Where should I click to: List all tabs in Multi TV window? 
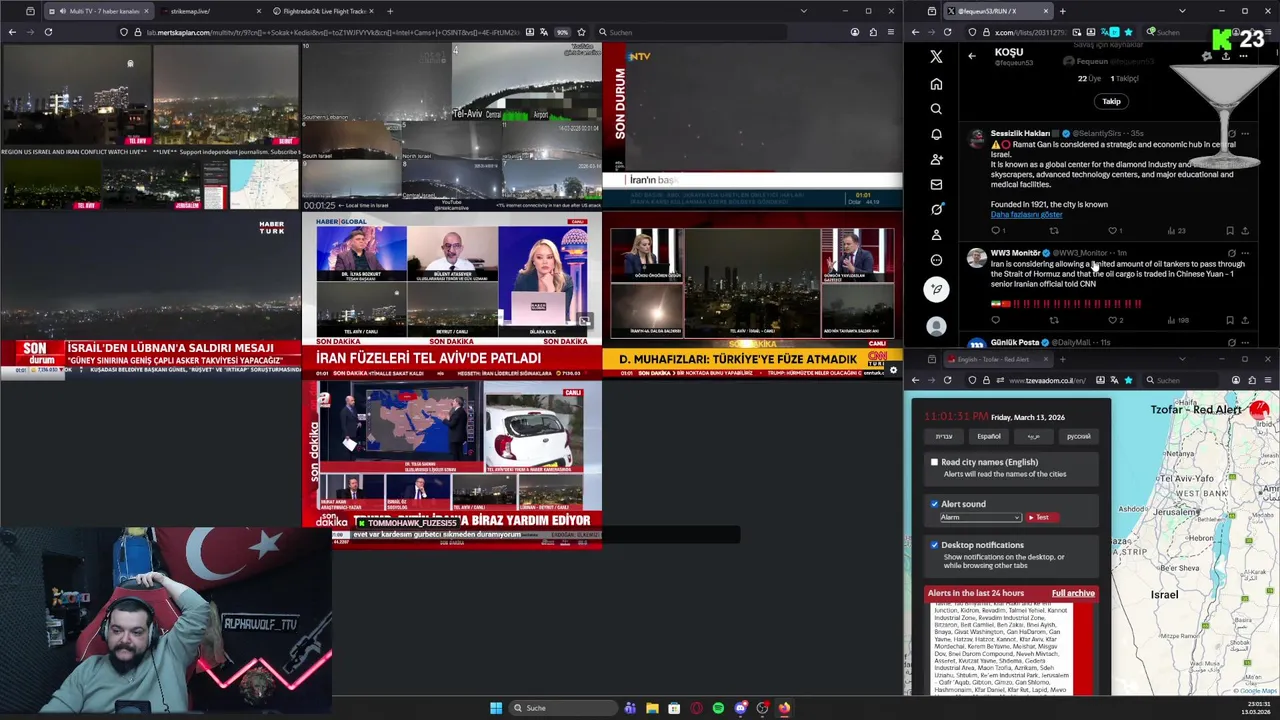803,11
